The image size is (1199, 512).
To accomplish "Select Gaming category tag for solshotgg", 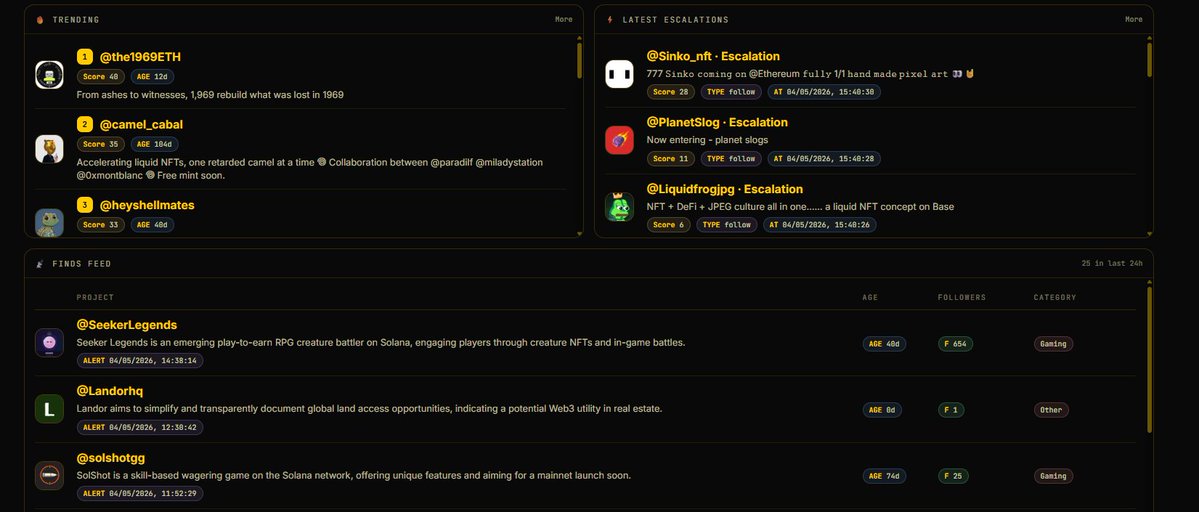I will [1053, 476].
